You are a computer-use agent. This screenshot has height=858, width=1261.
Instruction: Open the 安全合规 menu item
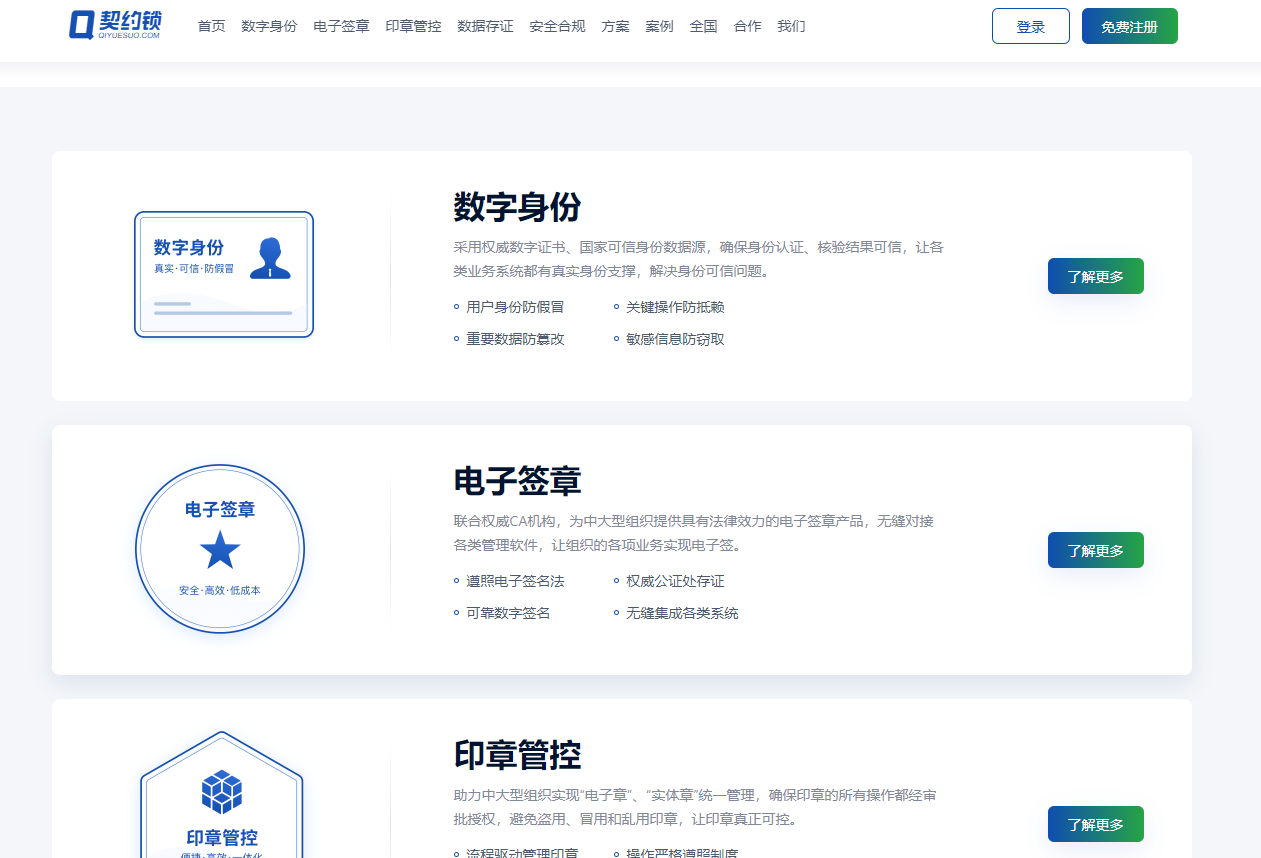pos(557,26)
